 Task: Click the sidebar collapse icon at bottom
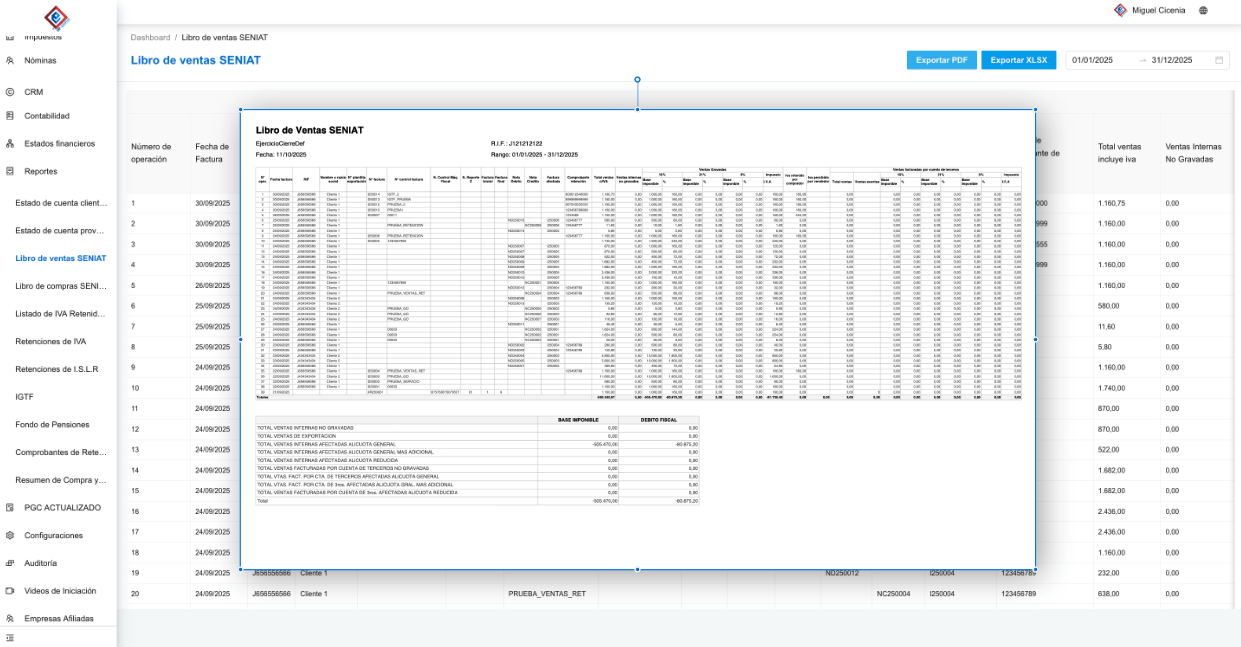click(10, 637)
